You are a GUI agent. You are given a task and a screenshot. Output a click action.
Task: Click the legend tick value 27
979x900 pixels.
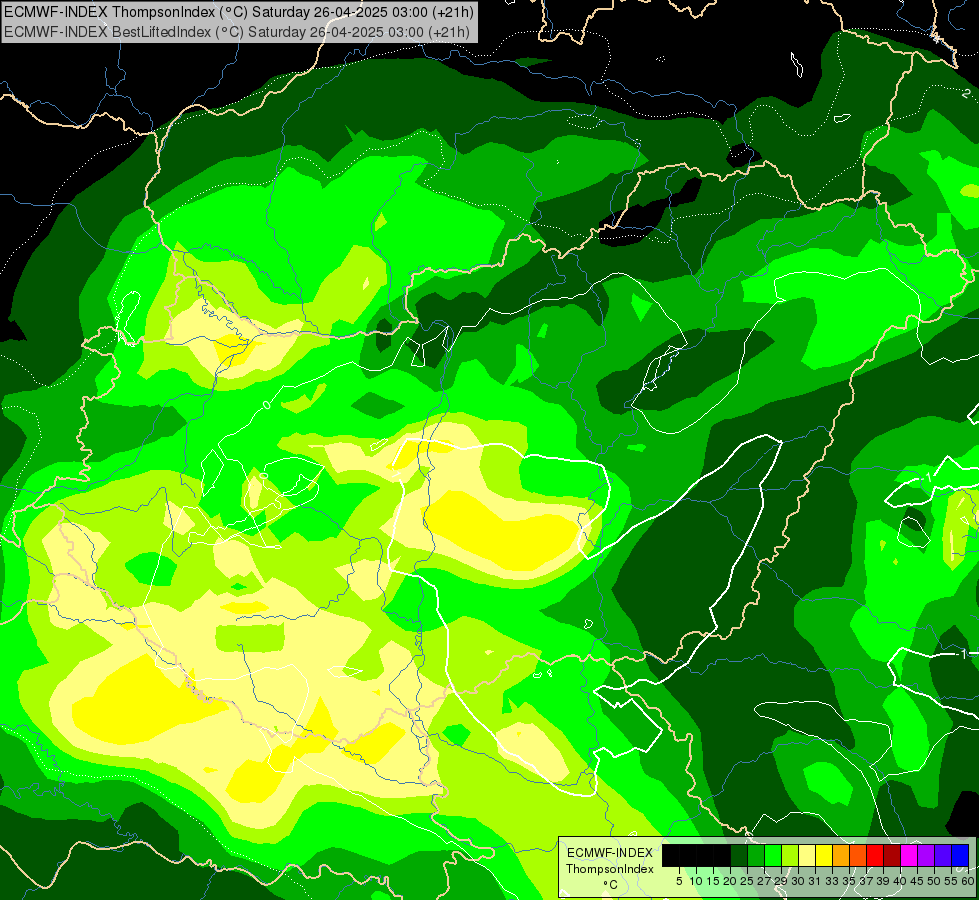tap(764, 881)
